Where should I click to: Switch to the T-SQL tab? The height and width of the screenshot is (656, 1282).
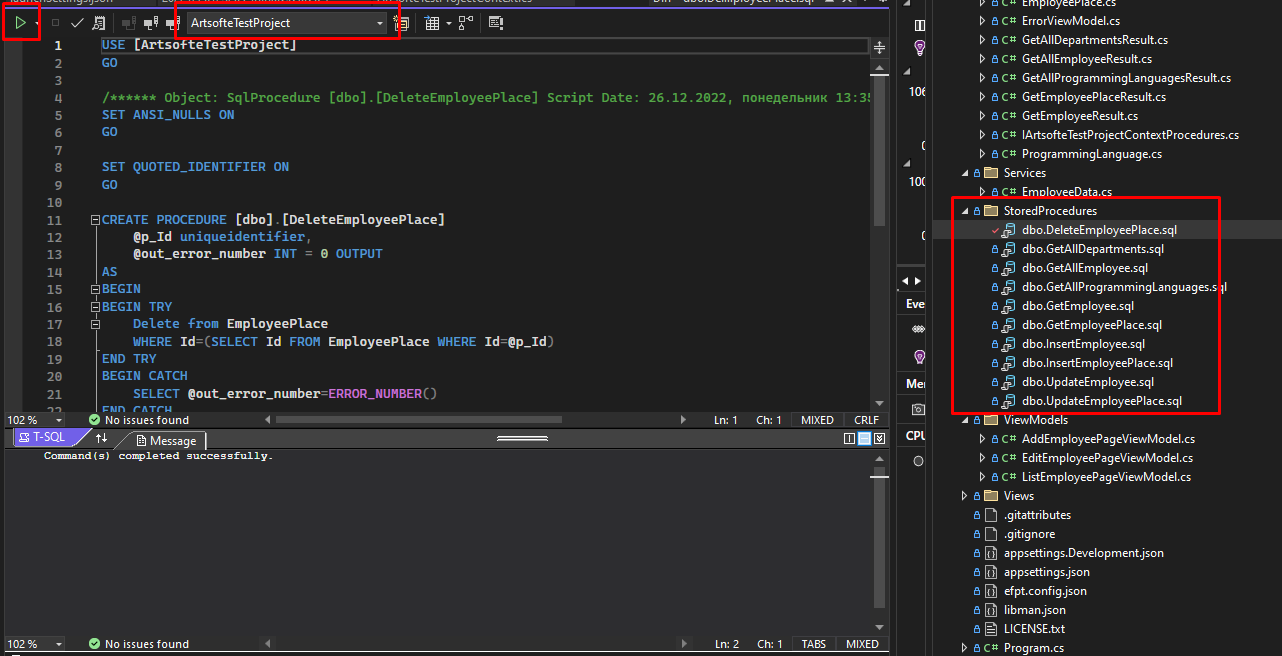[48, 437]
